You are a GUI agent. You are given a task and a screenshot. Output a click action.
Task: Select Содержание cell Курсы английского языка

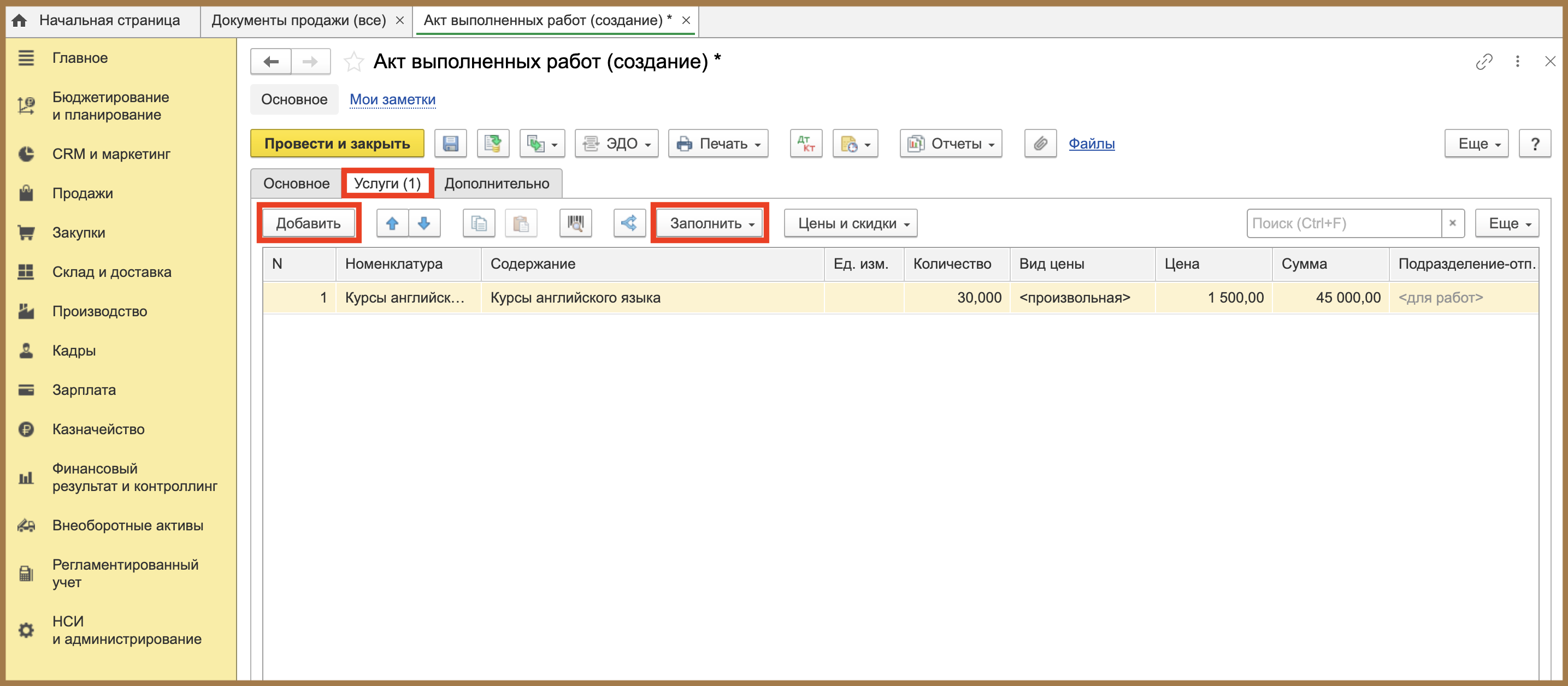click(652, 298)
